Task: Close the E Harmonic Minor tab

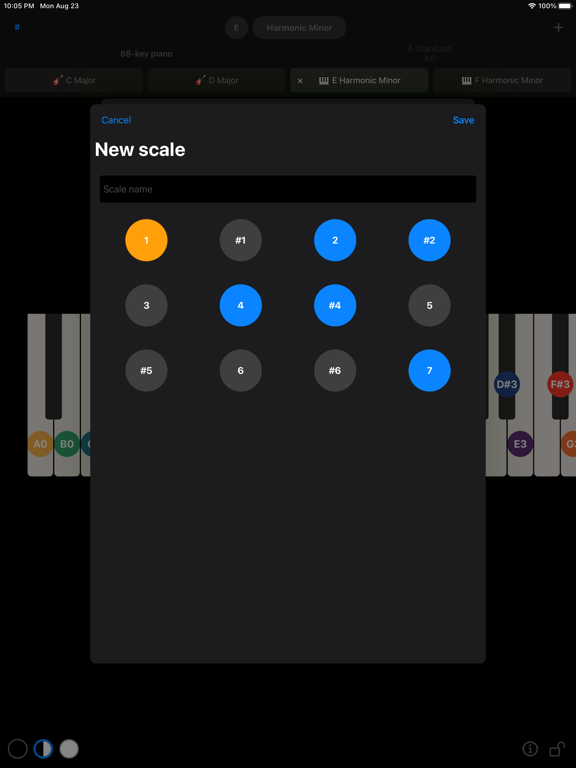Action: pos(300,81)
